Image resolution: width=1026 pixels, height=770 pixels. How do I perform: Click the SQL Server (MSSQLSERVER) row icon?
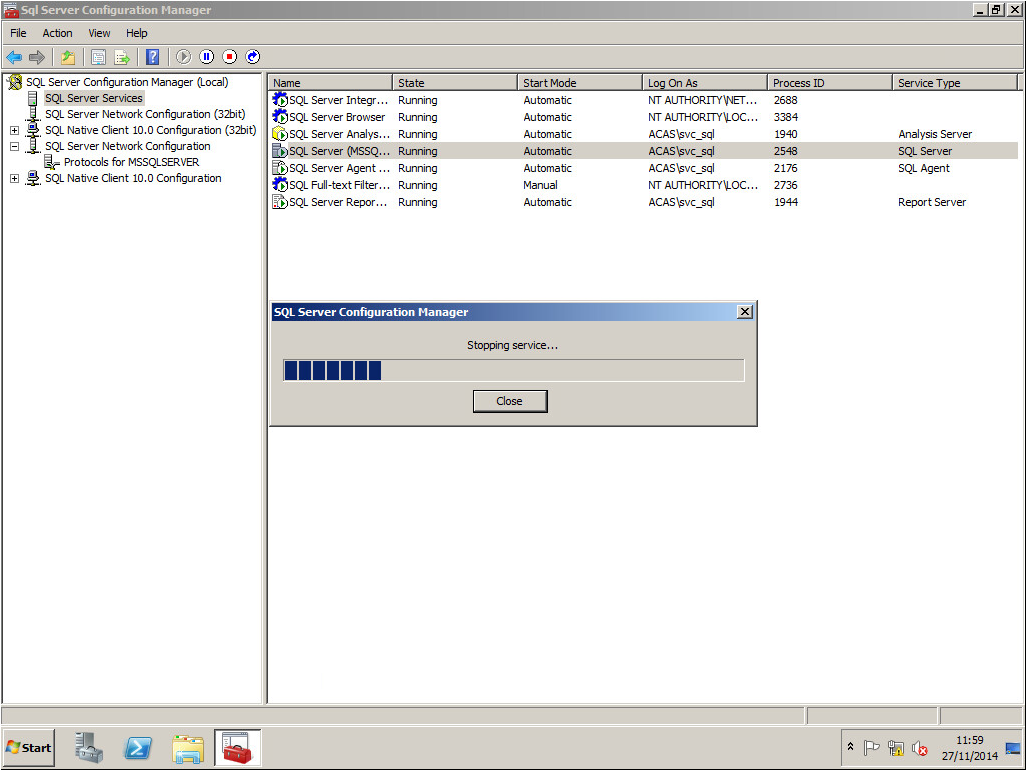(280, 150)
